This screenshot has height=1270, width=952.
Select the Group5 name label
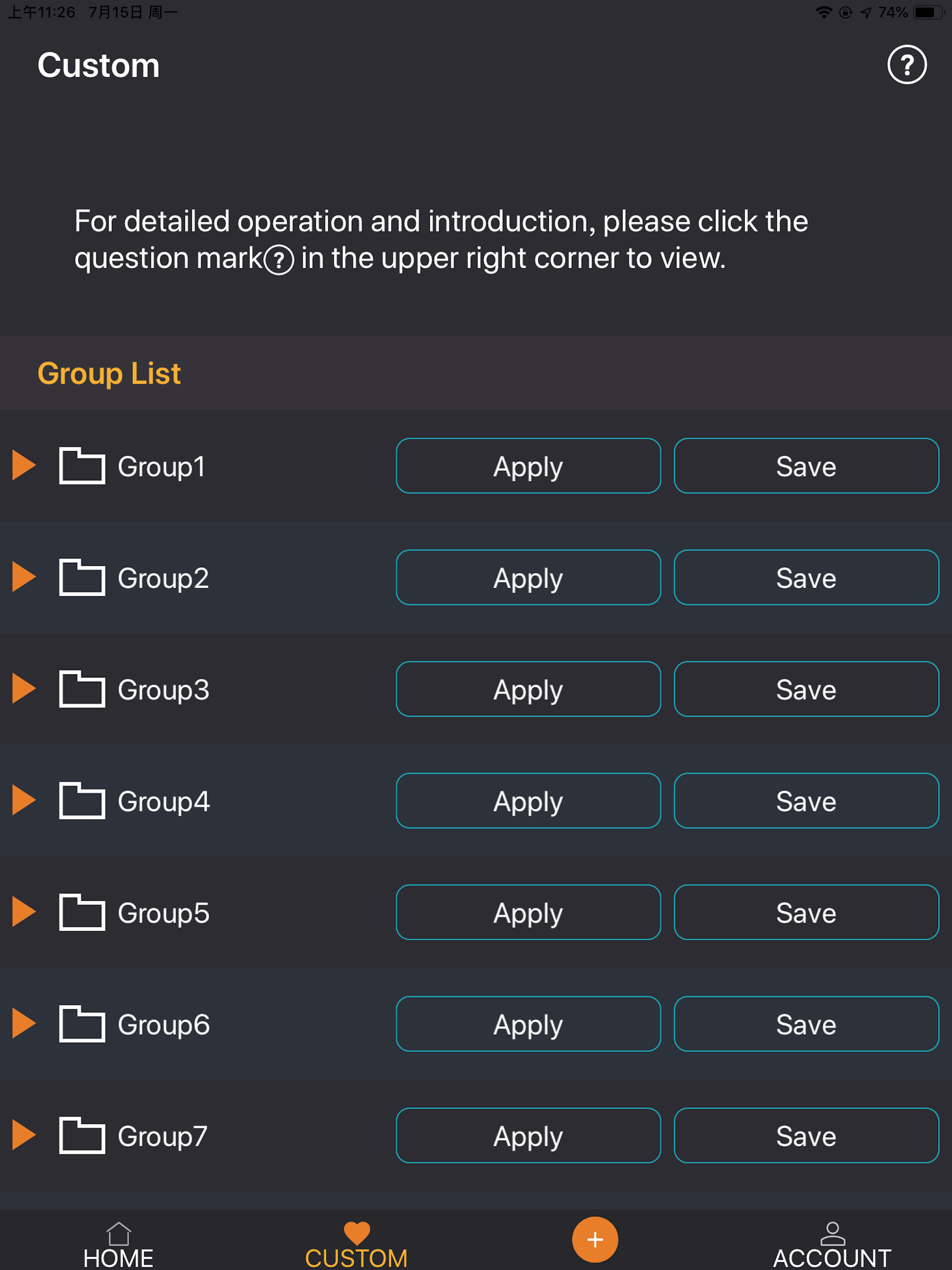[x=164, y=913]
